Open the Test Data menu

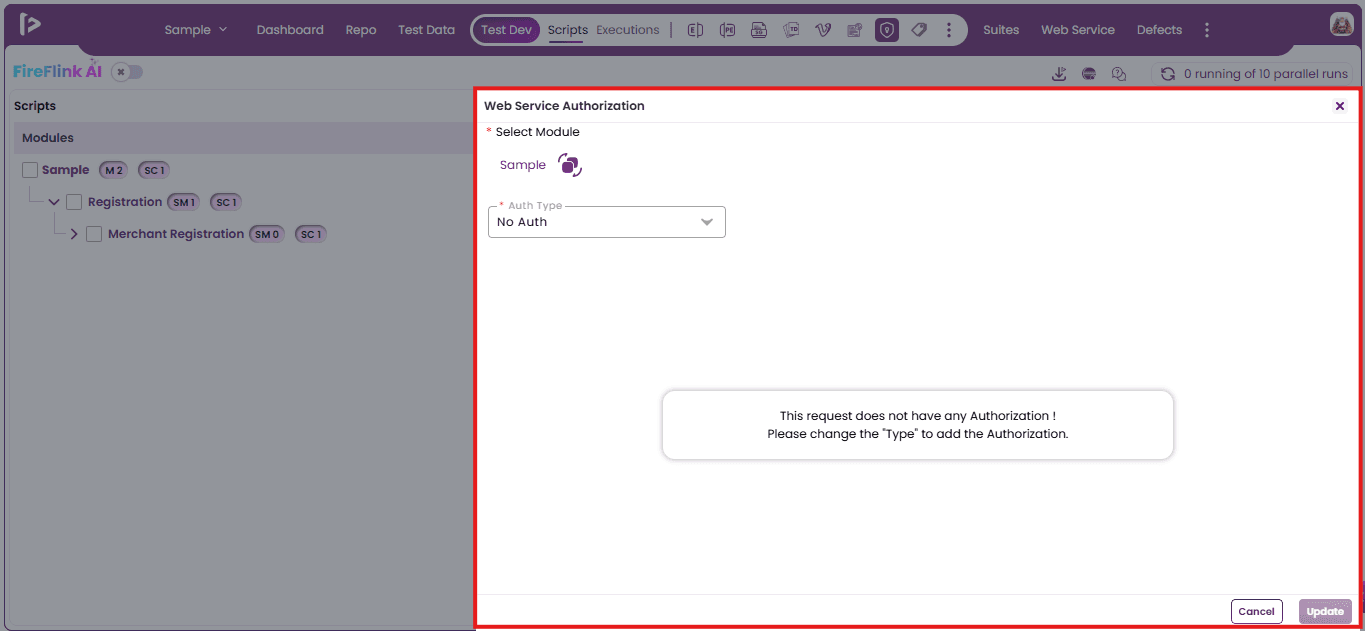click(426, 30)
